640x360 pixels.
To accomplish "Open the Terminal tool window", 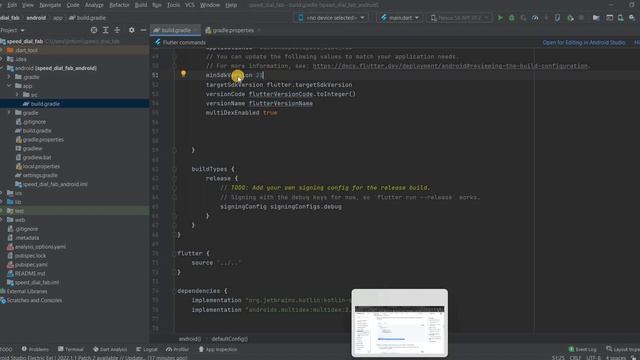I will (71, 349).
